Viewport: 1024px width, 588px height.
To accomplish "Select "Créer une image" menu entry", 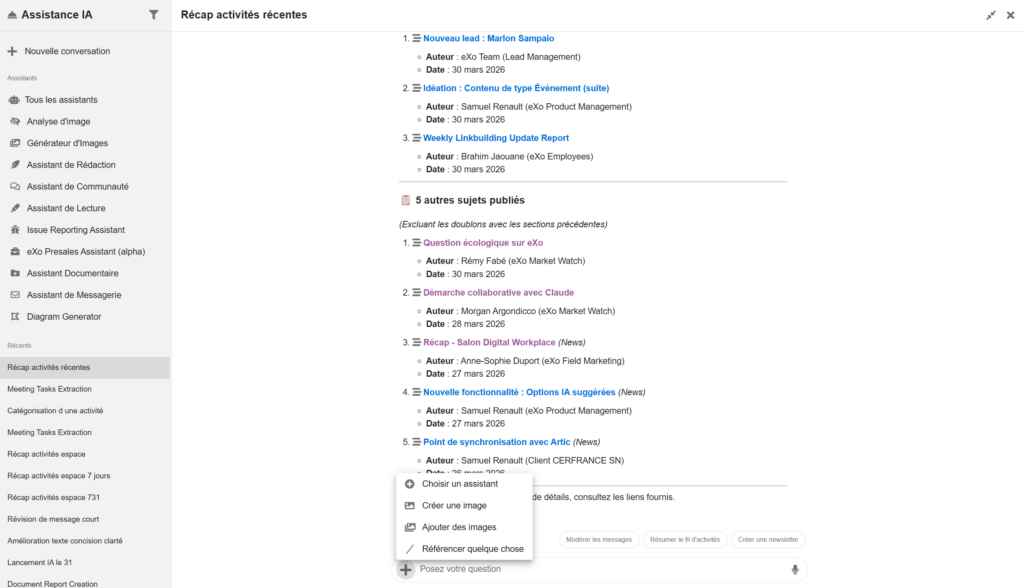I will 454,506.
